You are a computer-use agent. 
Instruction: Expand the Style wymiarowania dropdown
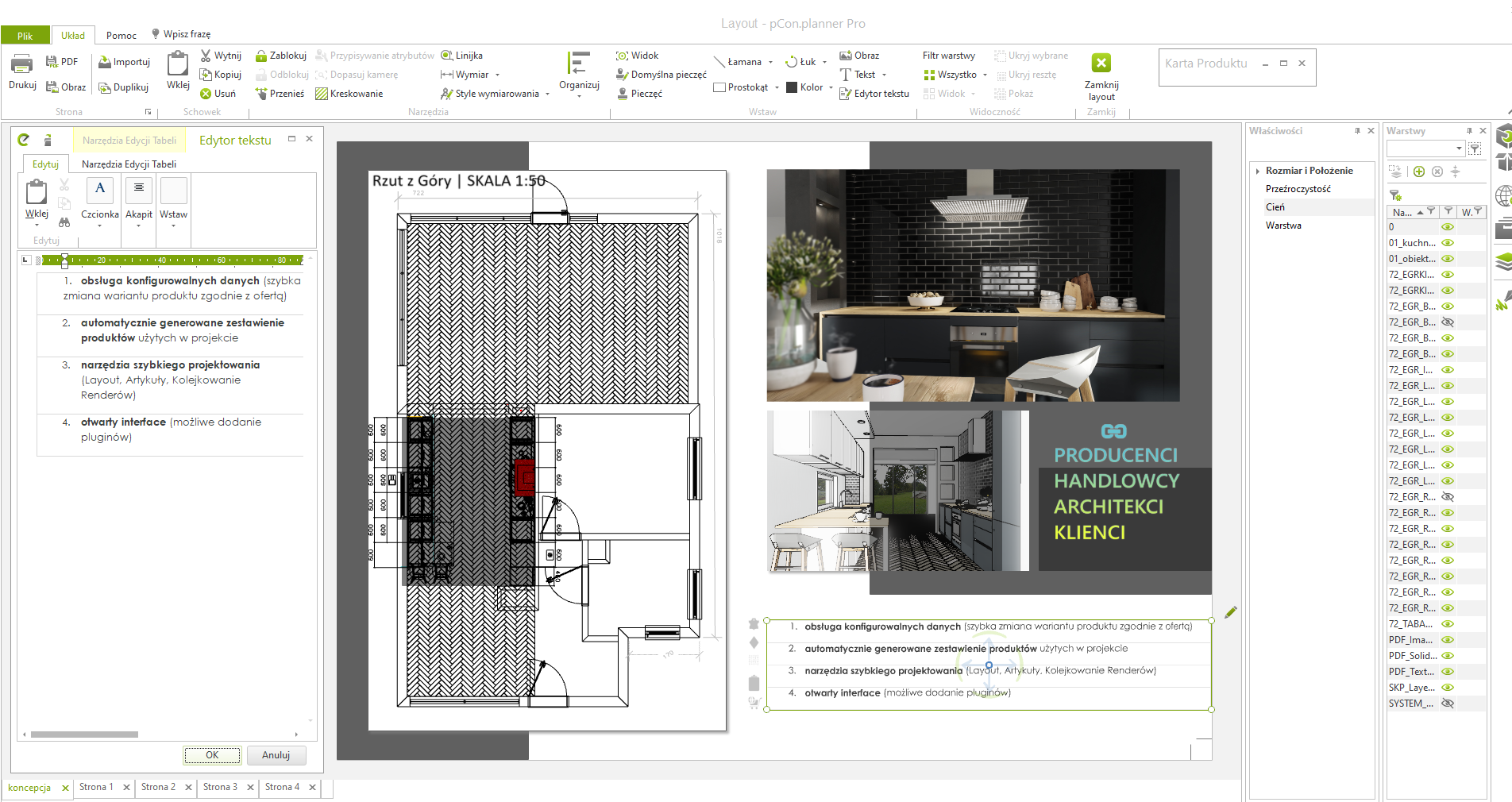[x=547, y=94]
